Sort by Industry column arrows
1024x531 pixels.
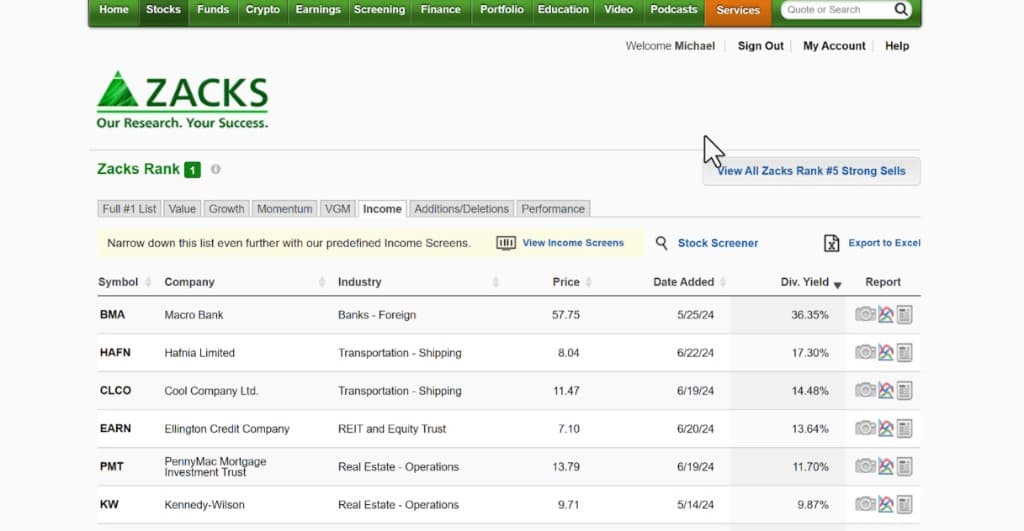(496, 282)
